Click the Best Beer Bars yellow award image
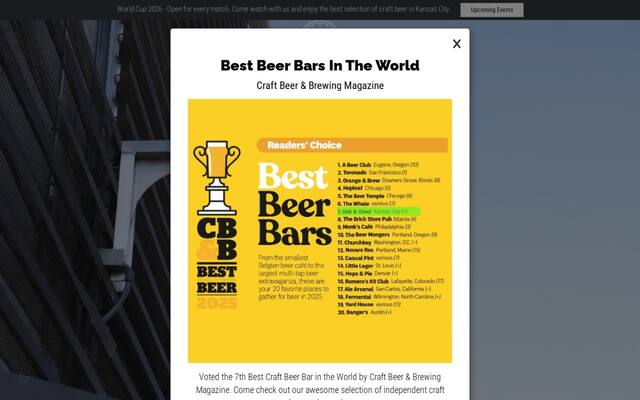Image resolution: width=640 pixels, height=400 pixels. 320,231
